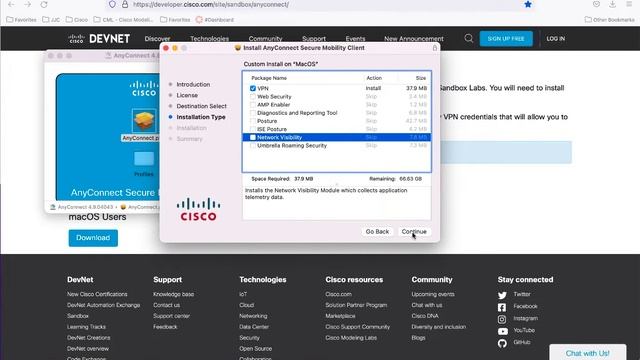The image size is (640, 360).
Task: Open the CML - Cisco Modeling bookmark folder
Action: click(x=123, y=20)
